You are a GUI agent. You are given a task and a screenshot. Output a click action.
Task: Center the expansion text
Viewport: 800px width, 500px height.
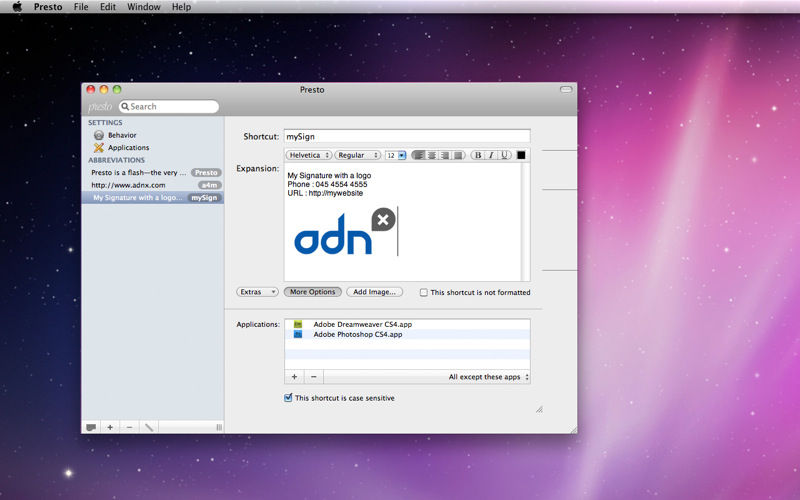(x=432, y=155)
